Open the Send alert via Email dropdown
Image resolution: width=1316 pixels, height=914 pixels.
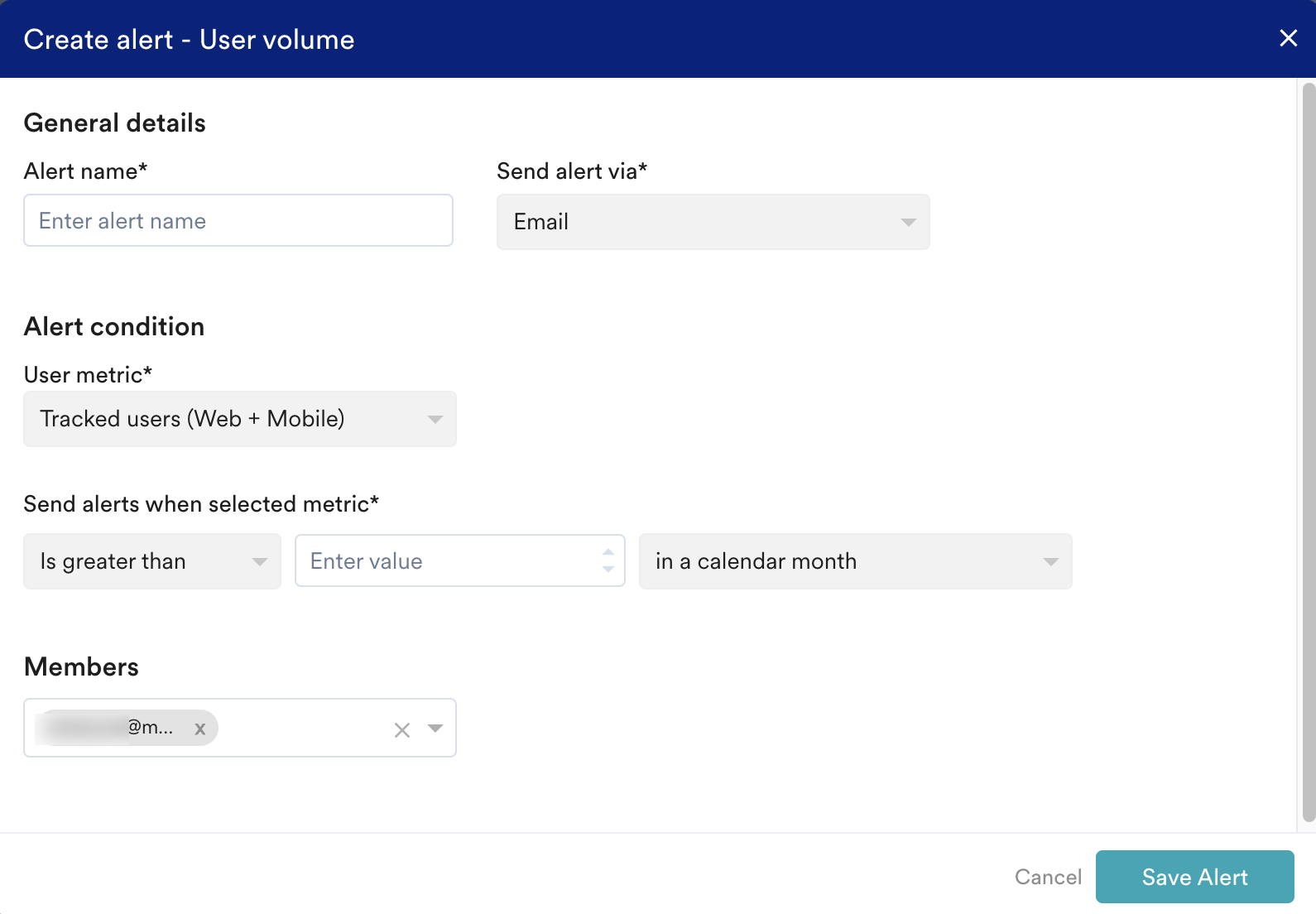(x=712, y=222)
